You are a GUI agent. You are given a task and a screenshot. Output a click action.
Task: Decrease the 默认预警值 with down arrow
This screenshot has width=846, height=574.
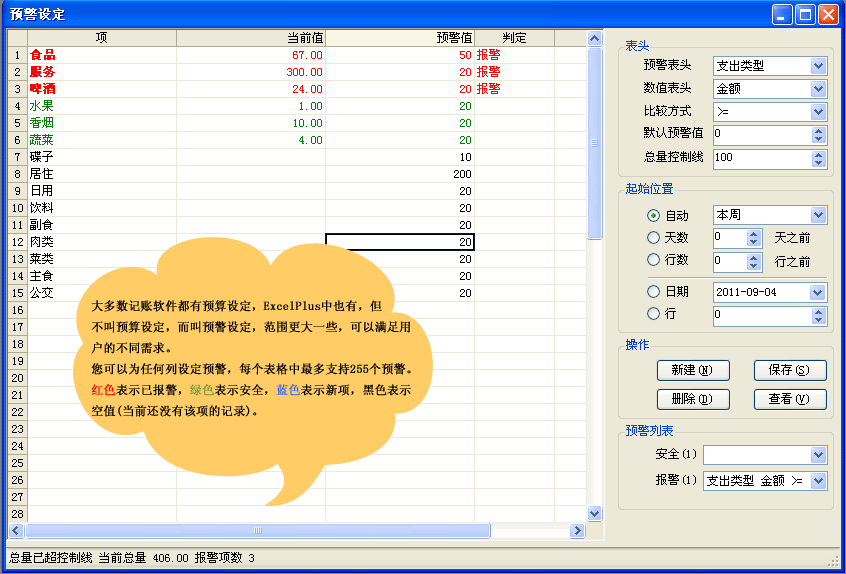point(818,139)
